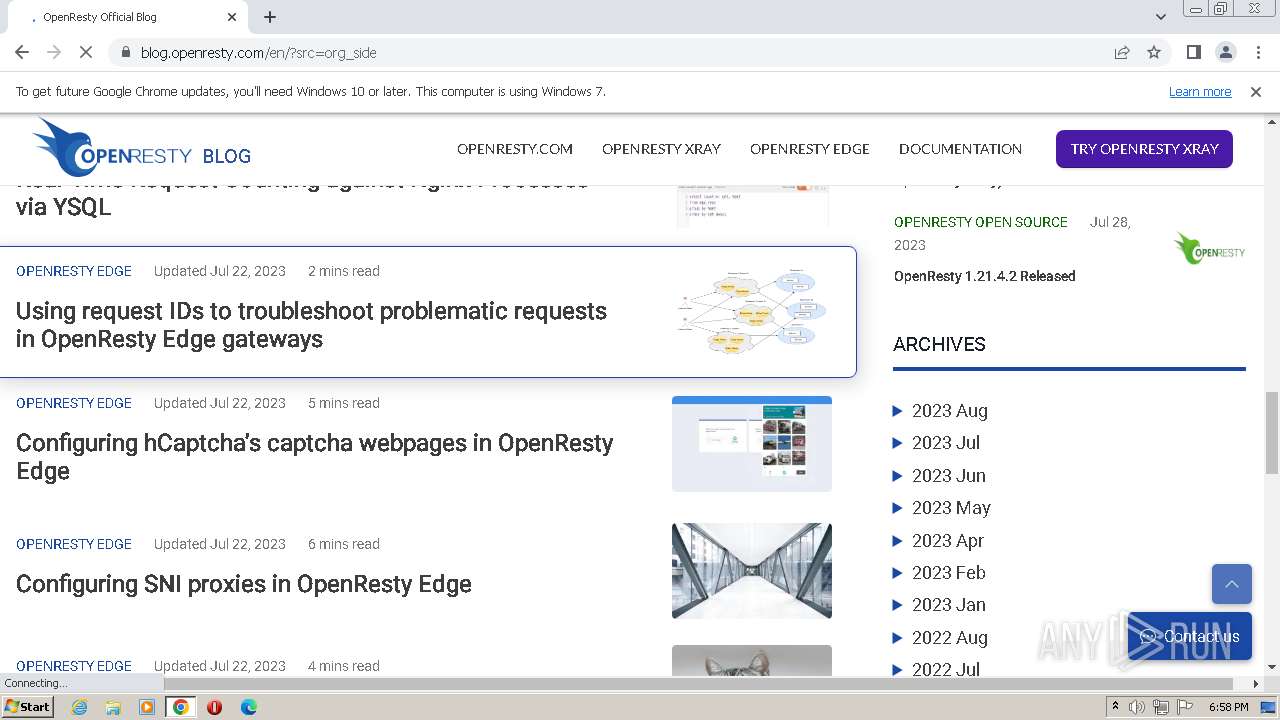View site information lock icon
1280x720 pixels.
125,52
